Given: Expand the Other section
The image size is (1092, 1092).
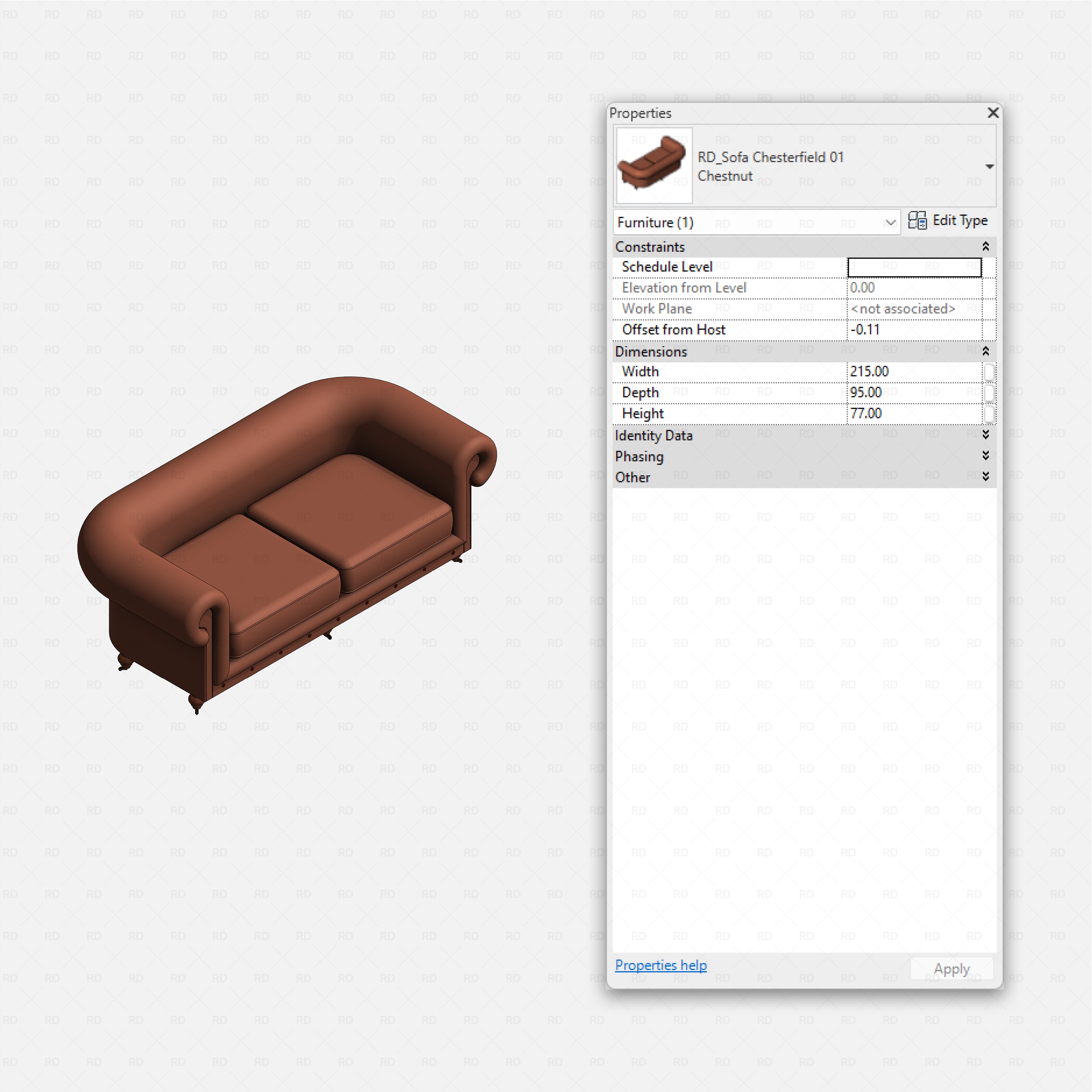Looking at the screenshot, I should coord(986,476).
